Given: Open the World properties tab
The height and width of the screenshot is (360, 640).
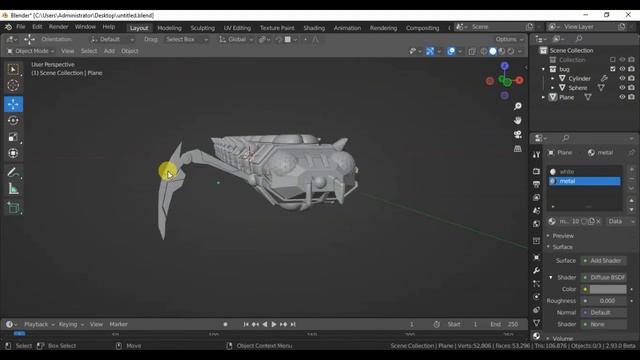Looking at the screenshot, I should click(536, 224).
